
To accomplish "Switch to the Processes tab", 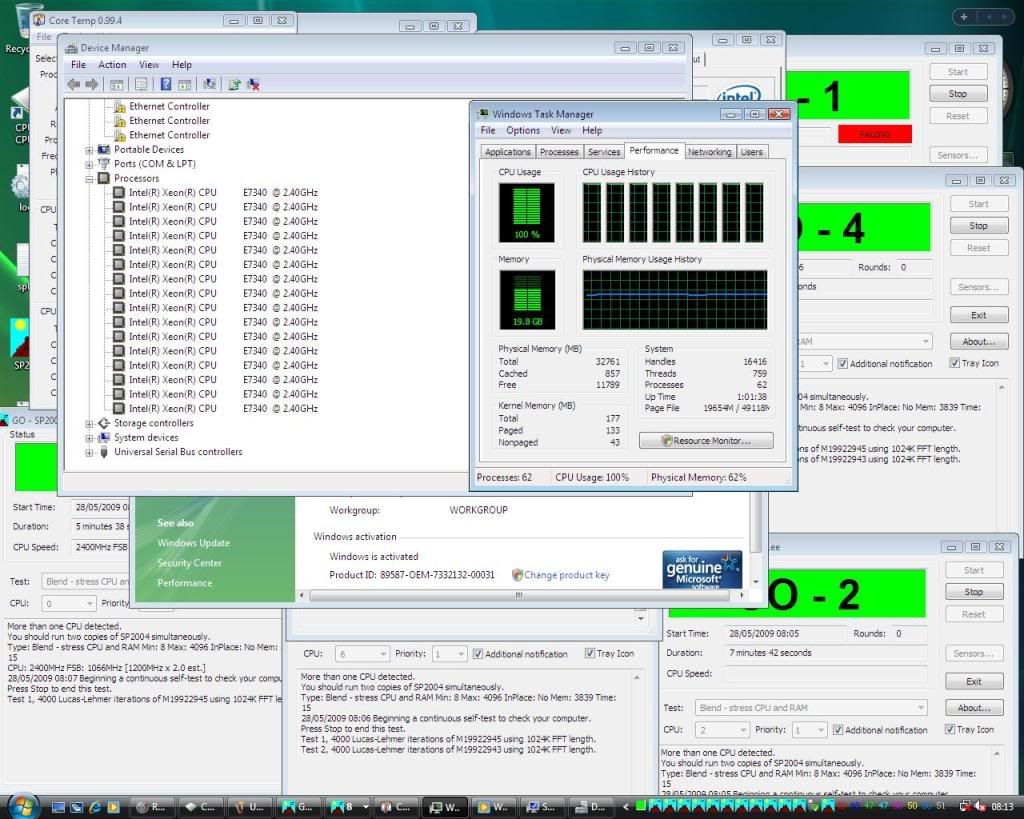I will point(559,152).
